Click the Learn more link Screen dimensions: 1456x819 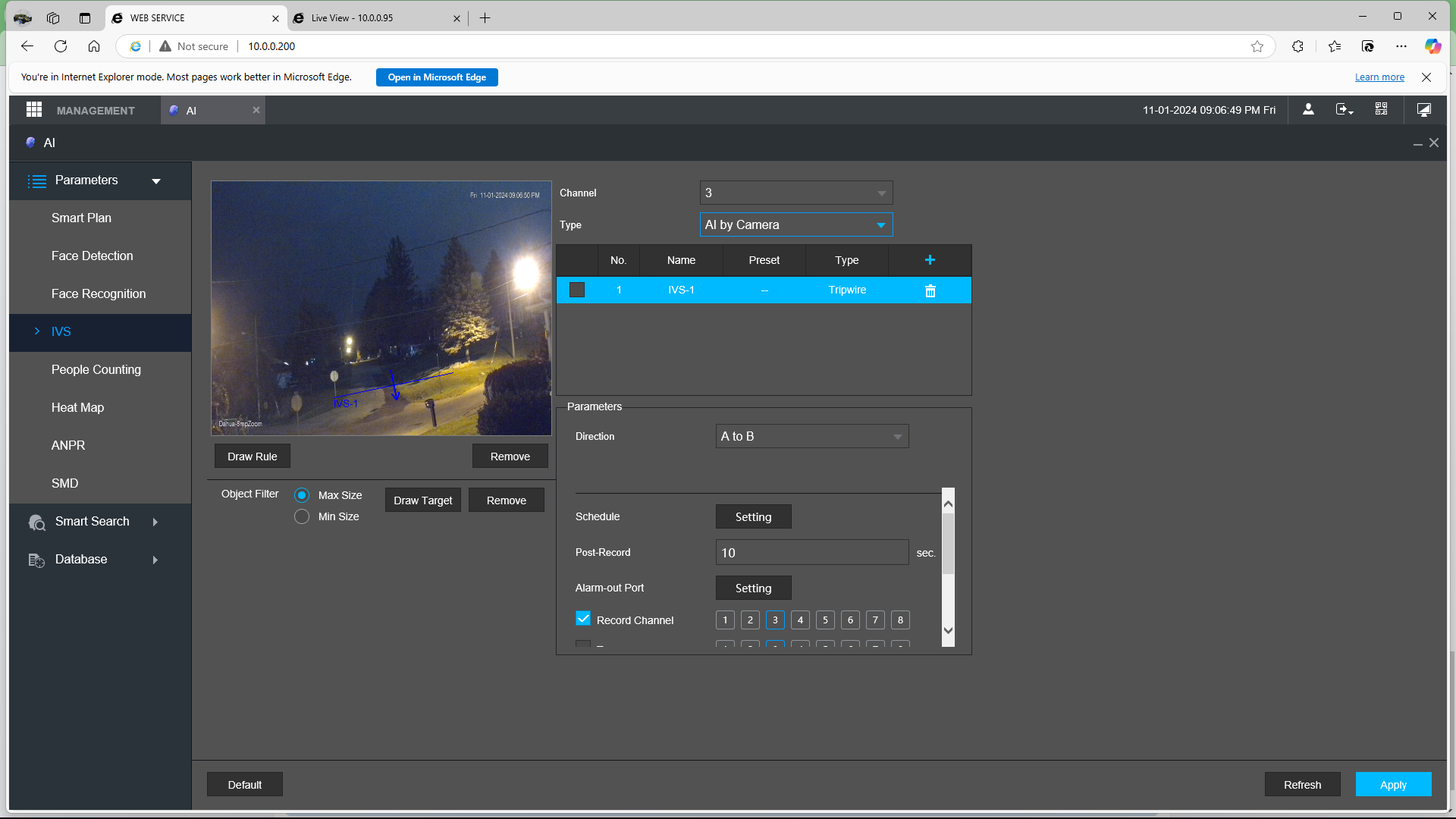pyautogui.click(x=1379, y=77)
